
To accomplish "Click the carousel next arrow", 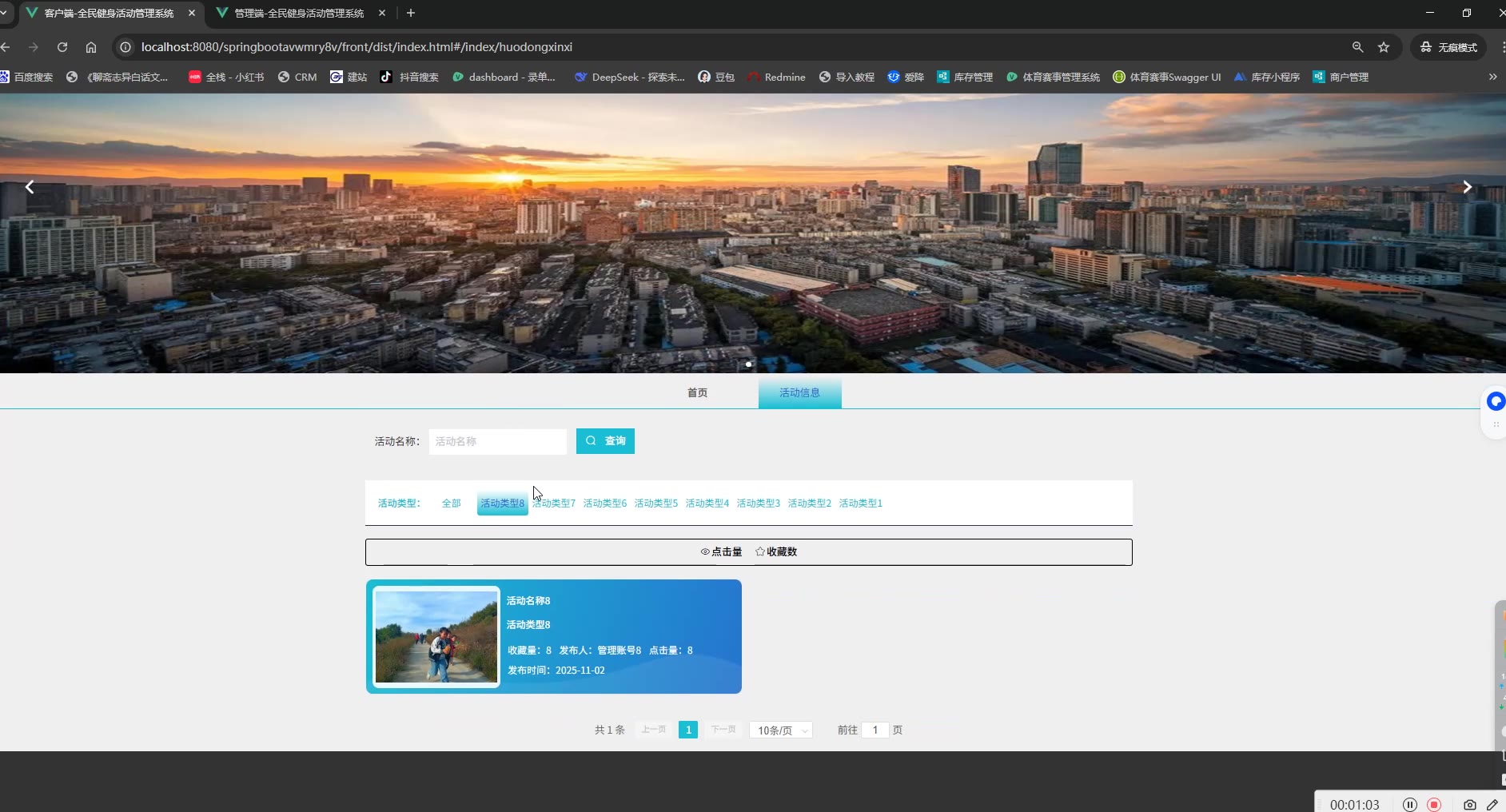I will click(1467, 187).
